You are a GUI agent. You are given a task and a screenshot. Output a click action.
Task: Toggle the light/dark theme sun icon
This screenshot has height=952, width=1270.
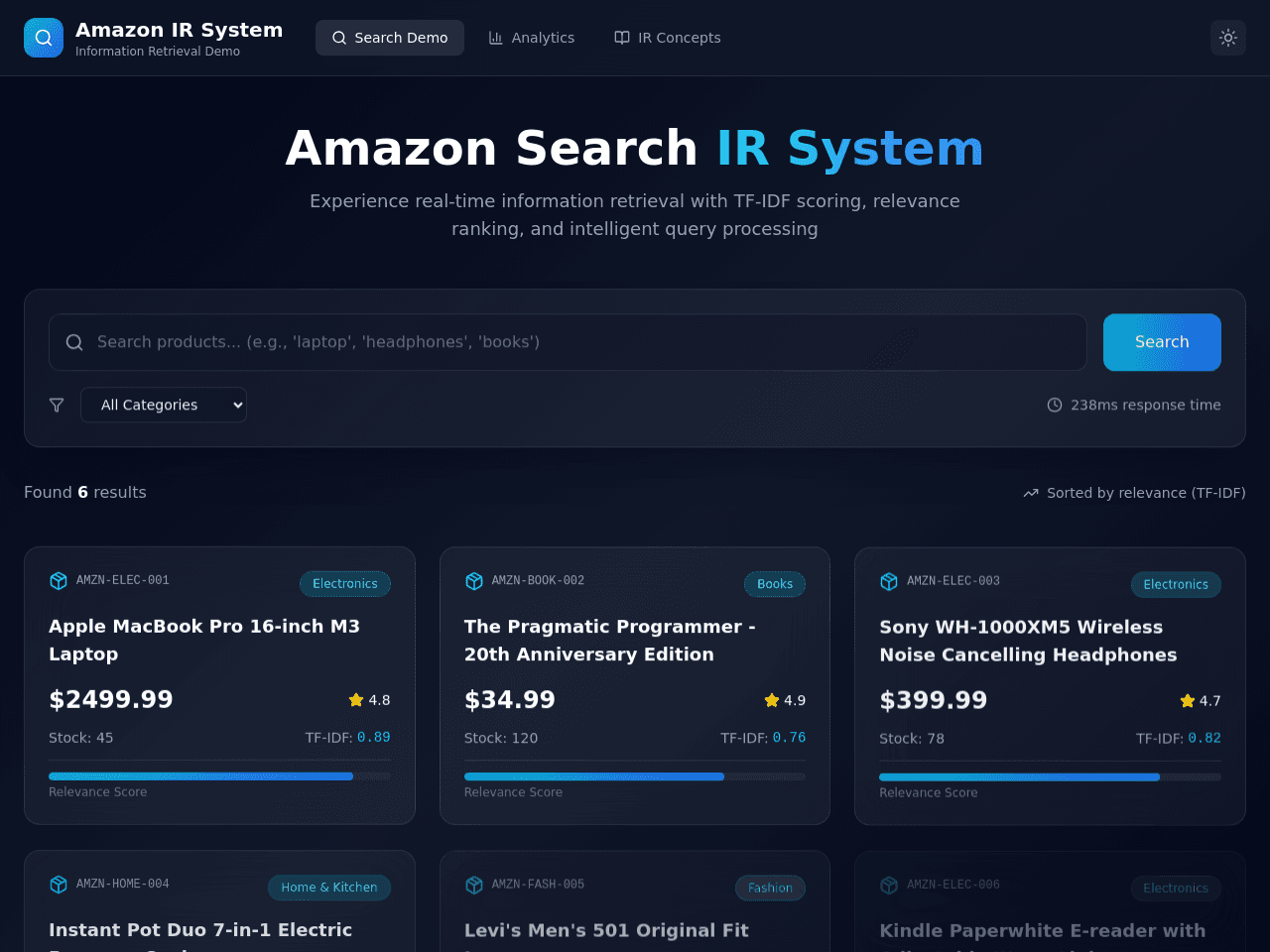coord(1228,38)
